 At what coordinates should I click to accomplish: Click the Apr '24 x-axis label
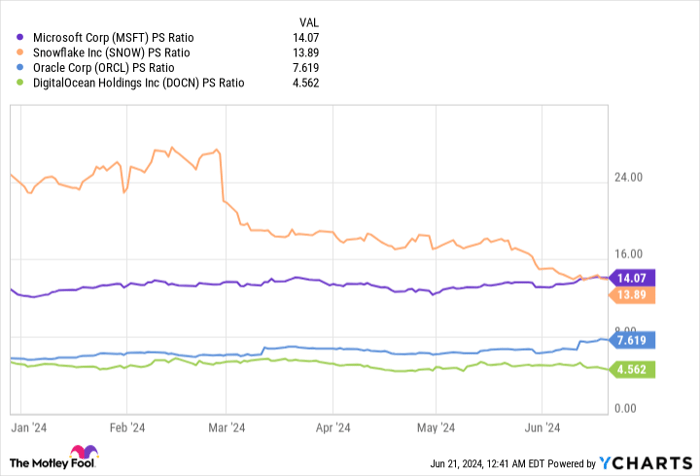(x=333, y=428)
